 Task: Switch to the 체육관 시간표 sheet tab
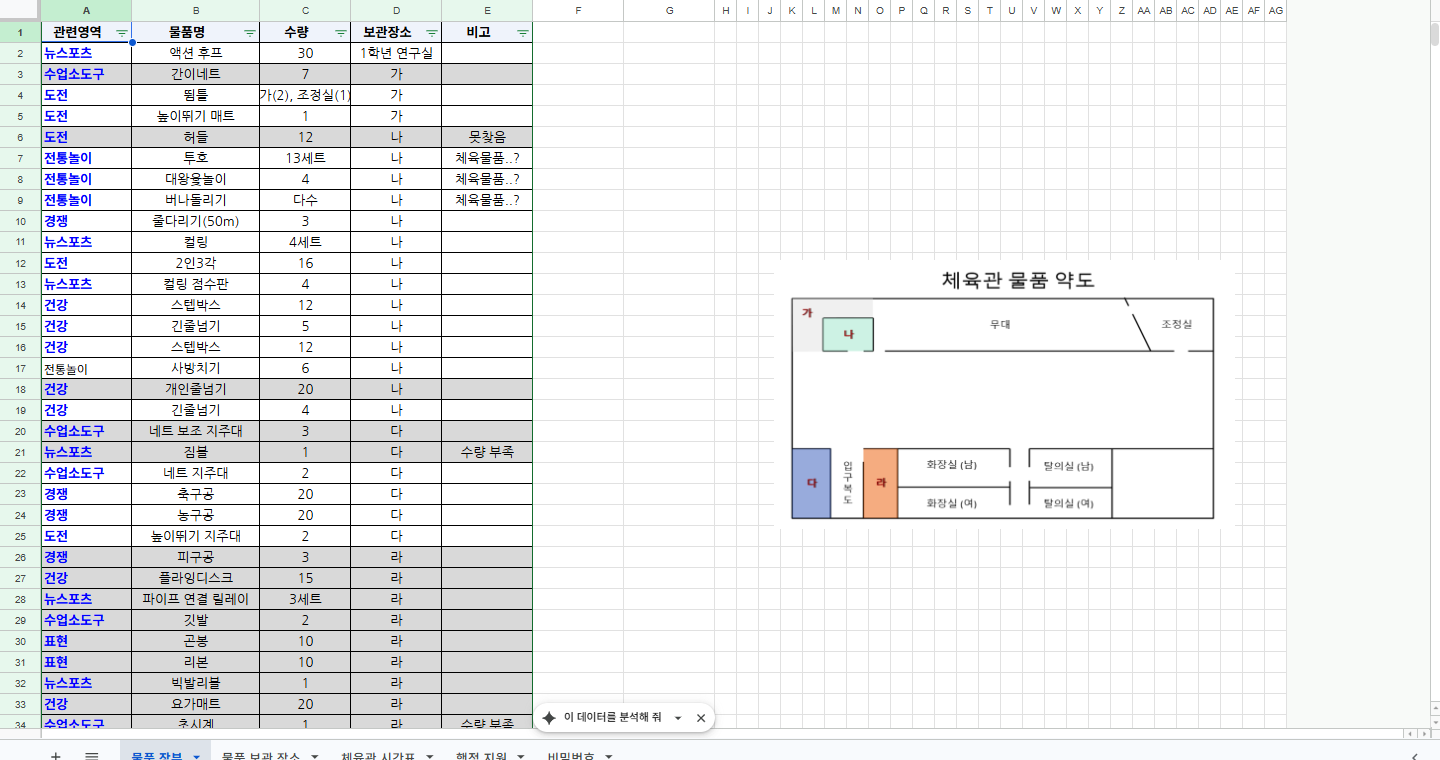(x=380, y=755)
